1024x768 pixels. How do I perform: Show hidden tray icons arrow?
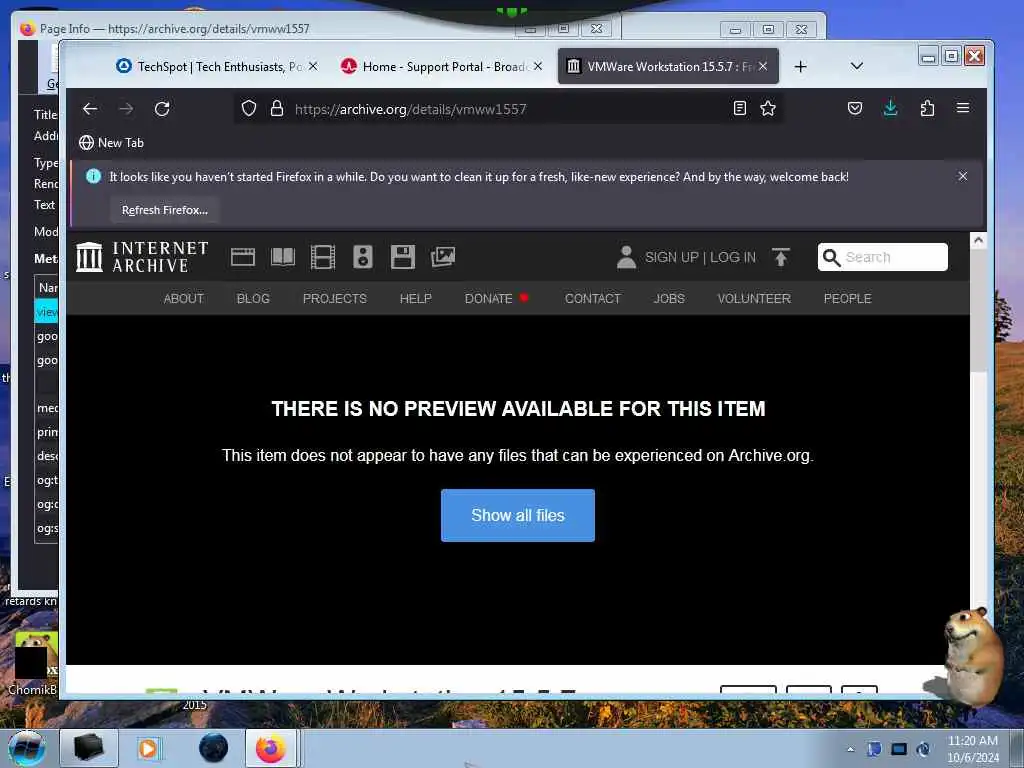point(850,749)
